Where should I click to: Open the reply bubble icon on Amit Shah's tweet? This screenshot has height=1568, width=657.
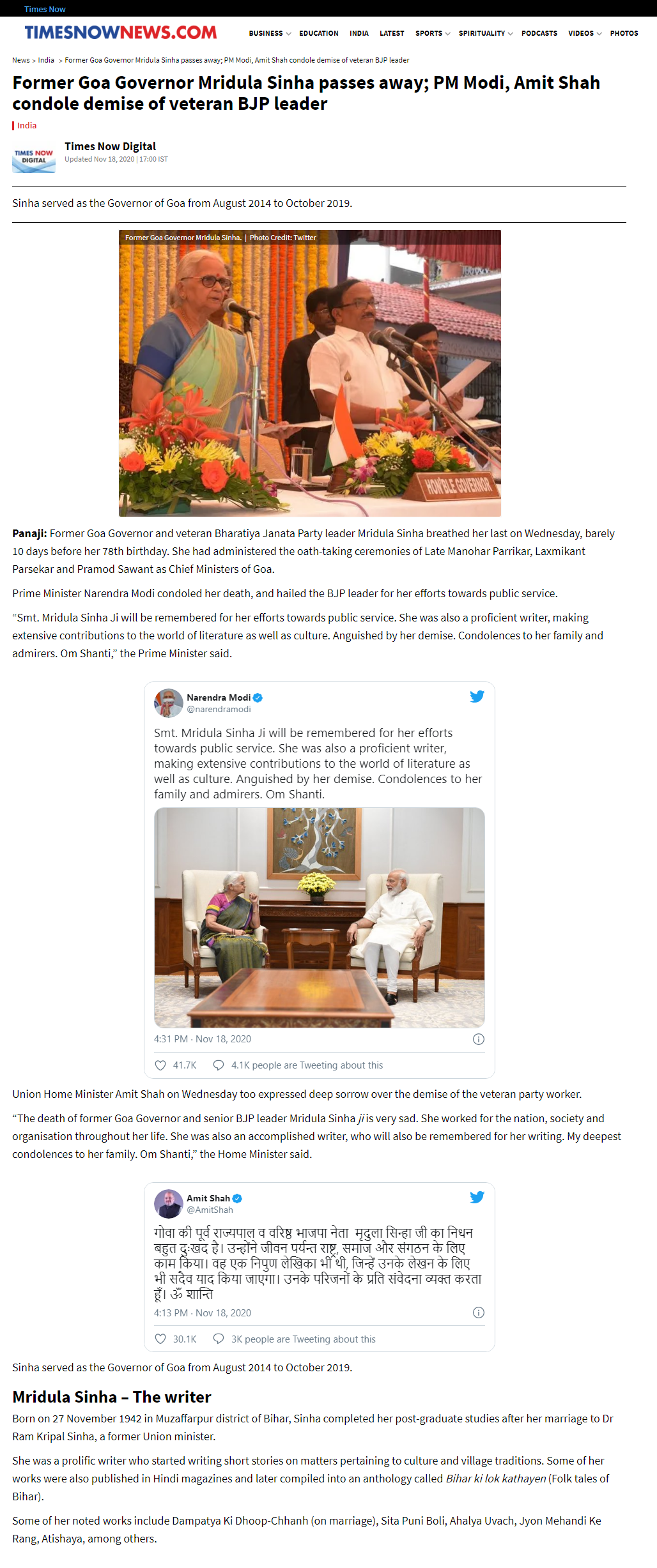coord(219,1339)
